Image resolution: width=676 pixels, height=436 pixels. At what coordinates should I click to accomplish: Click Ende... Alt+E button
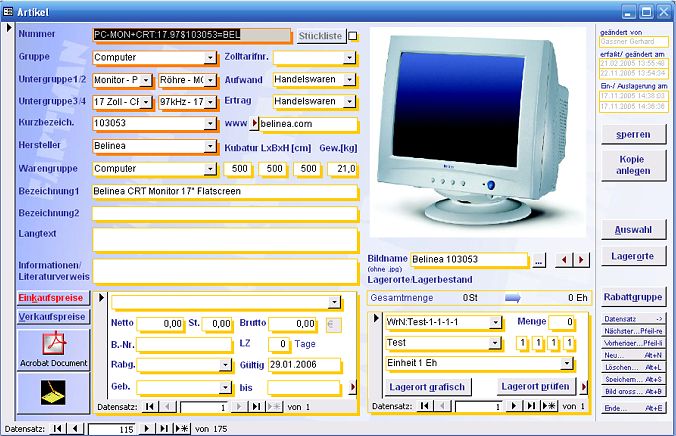[633, 408]
